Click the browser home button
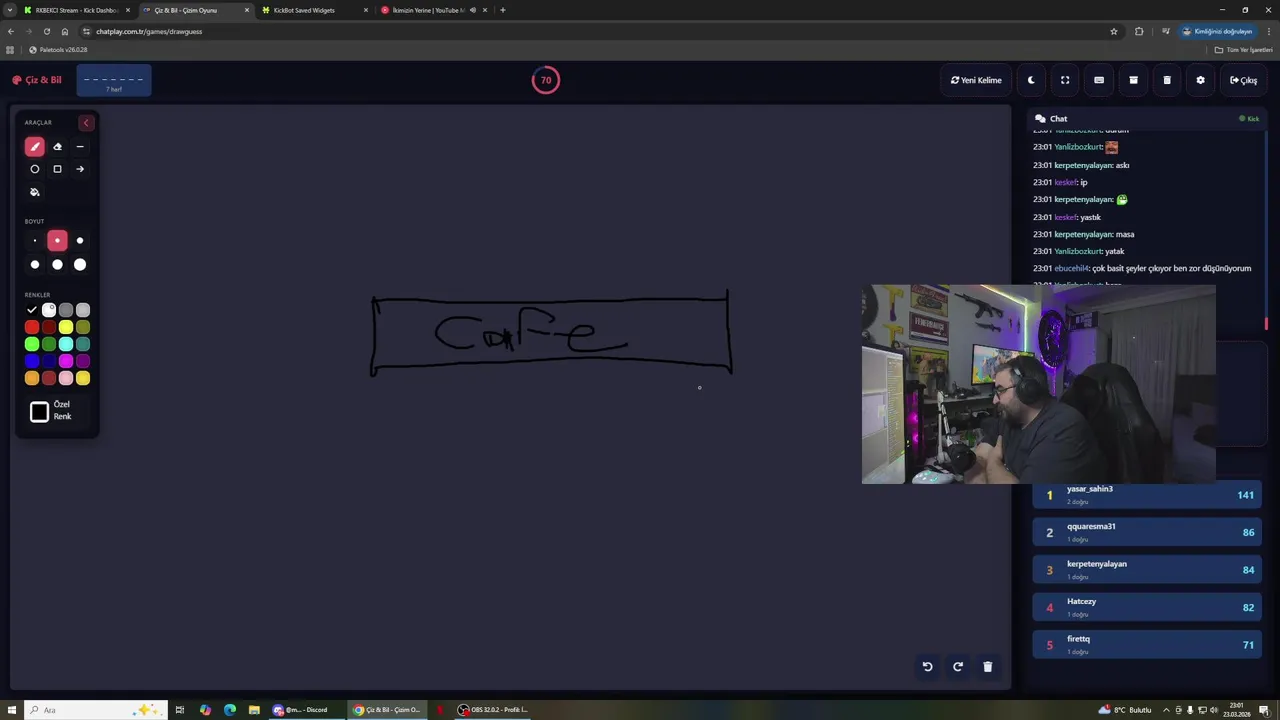Image resolution: width=1280 pixels, height=720 pixels. point(65,31)
